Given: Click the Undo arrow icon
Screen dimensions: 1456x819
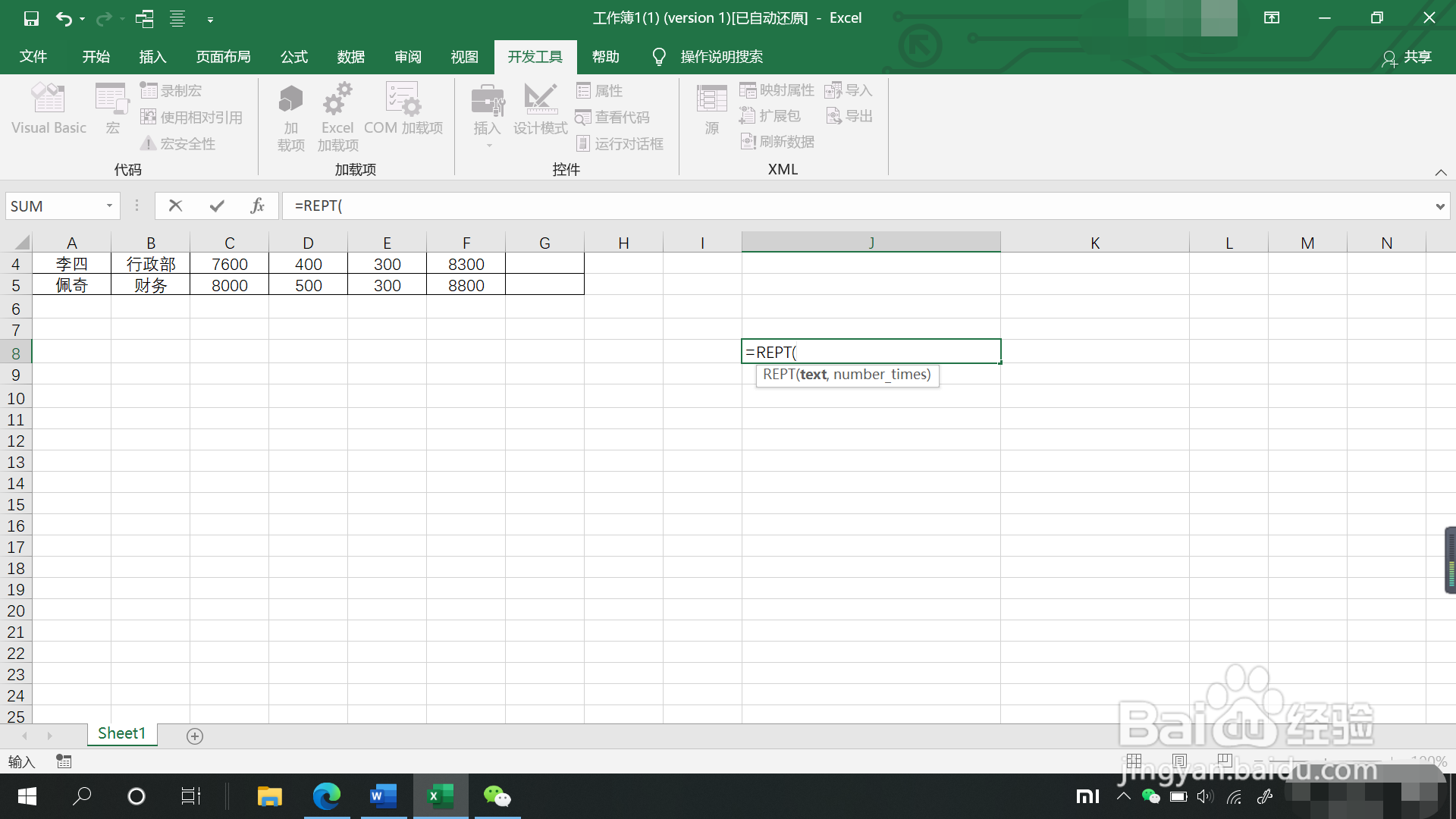Looking at the screenshot, I should (x=64, y=18).
